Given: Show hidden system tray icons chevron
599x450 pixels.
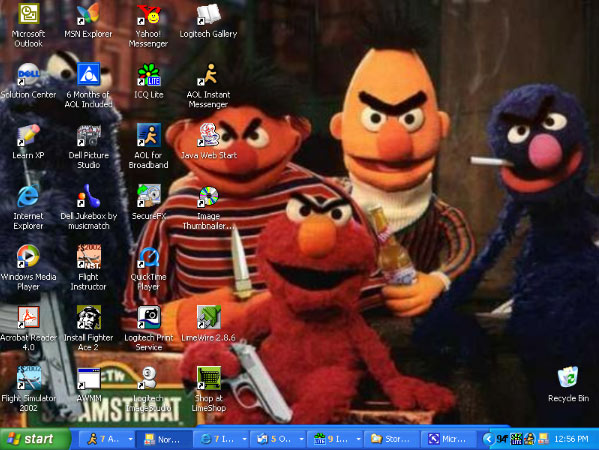Looking at the screenshot, I should click(x=488, y=439).
